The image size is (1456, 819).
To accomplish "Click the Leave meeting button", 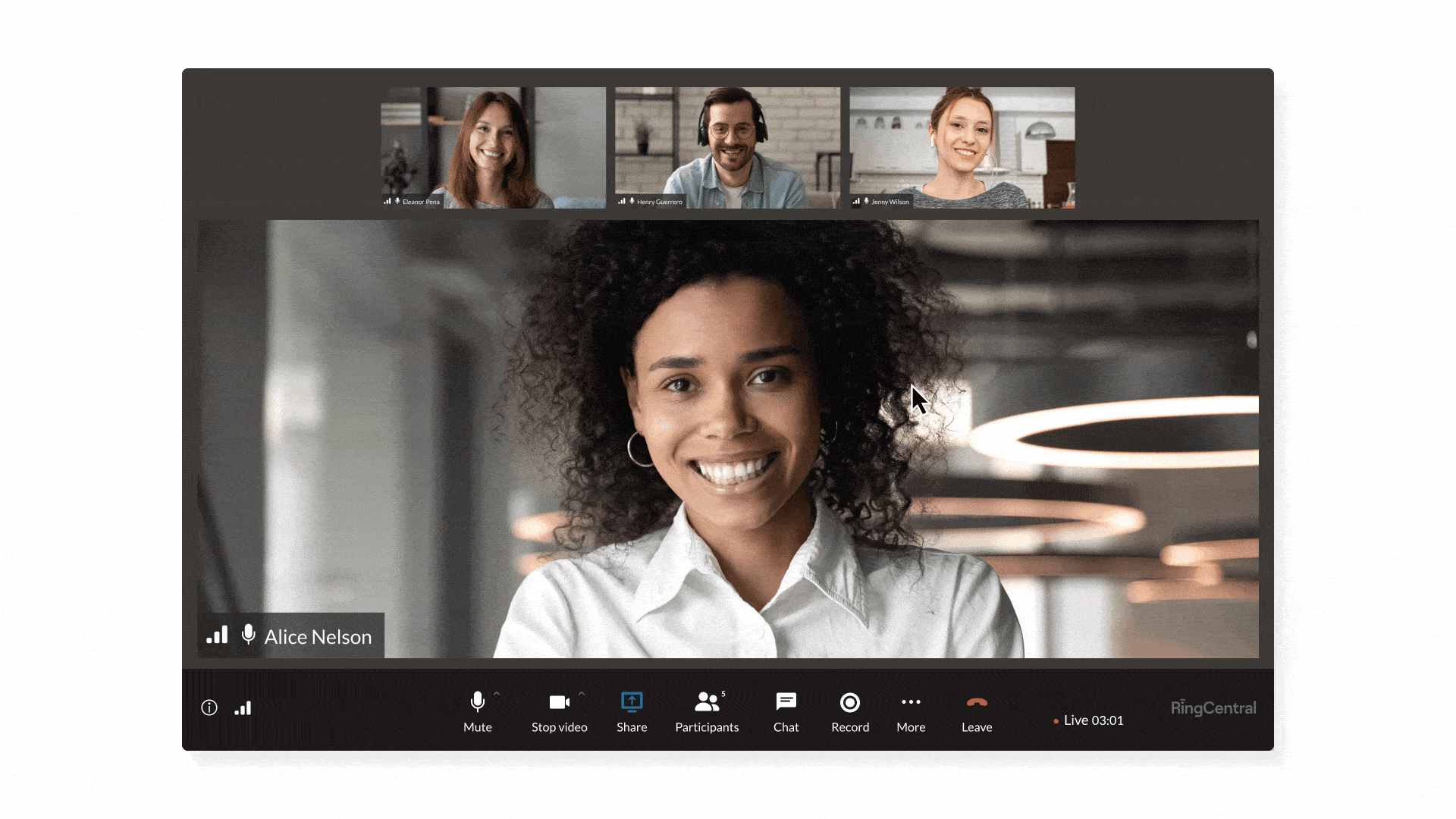I will (x=976, y=710).
